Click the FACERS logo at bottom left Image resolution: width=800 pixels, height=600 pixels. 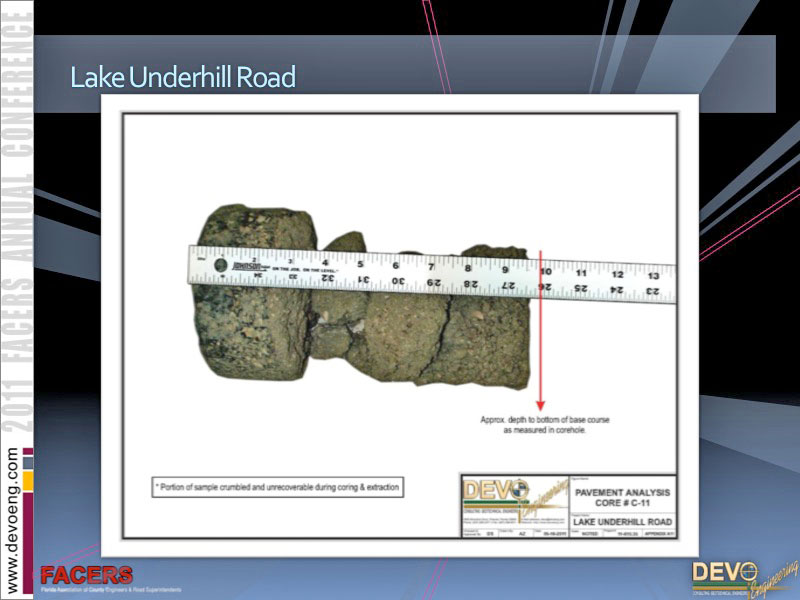(x=86, y=575)
